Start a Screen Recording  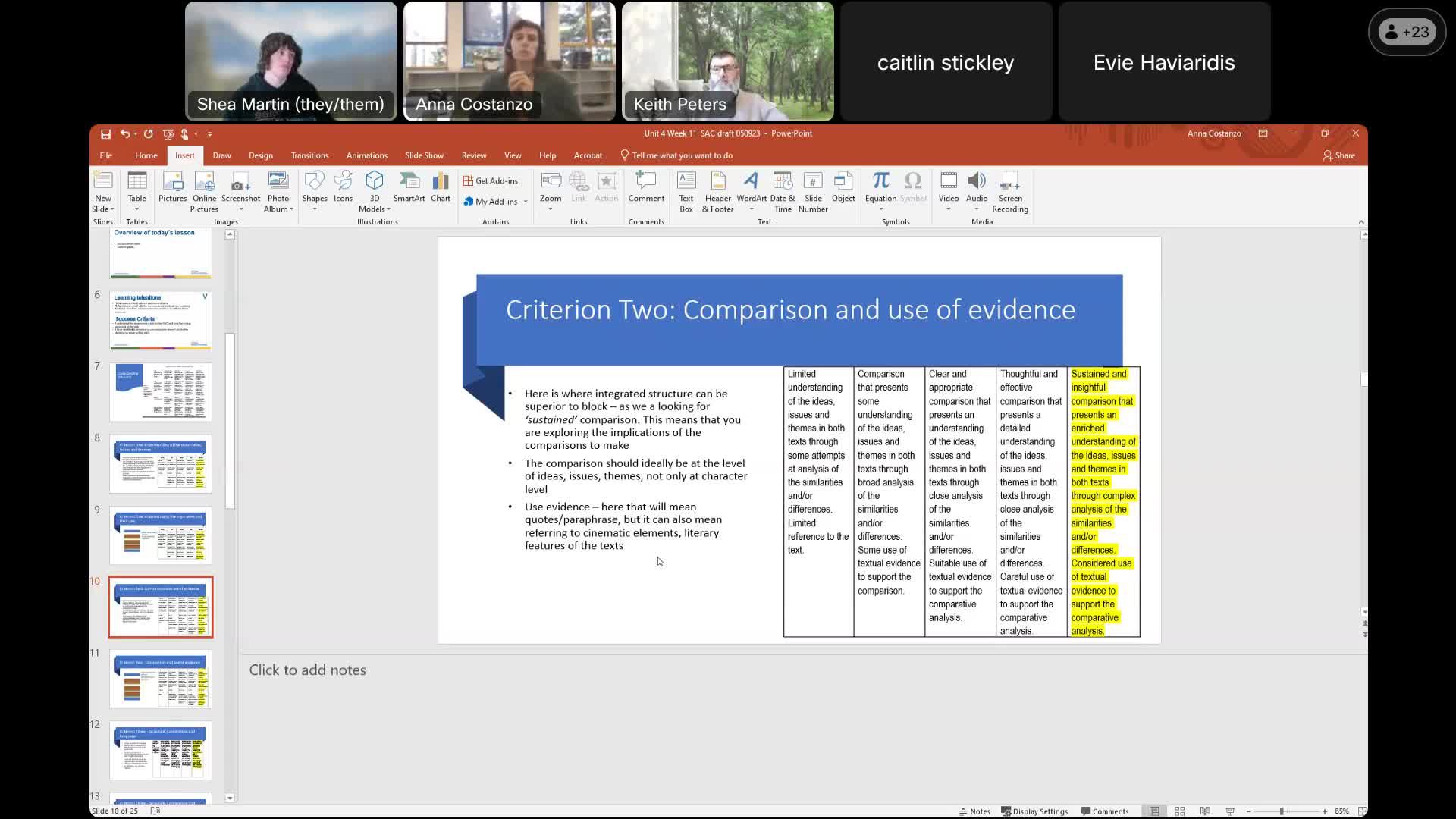(x=1010, y=191)
